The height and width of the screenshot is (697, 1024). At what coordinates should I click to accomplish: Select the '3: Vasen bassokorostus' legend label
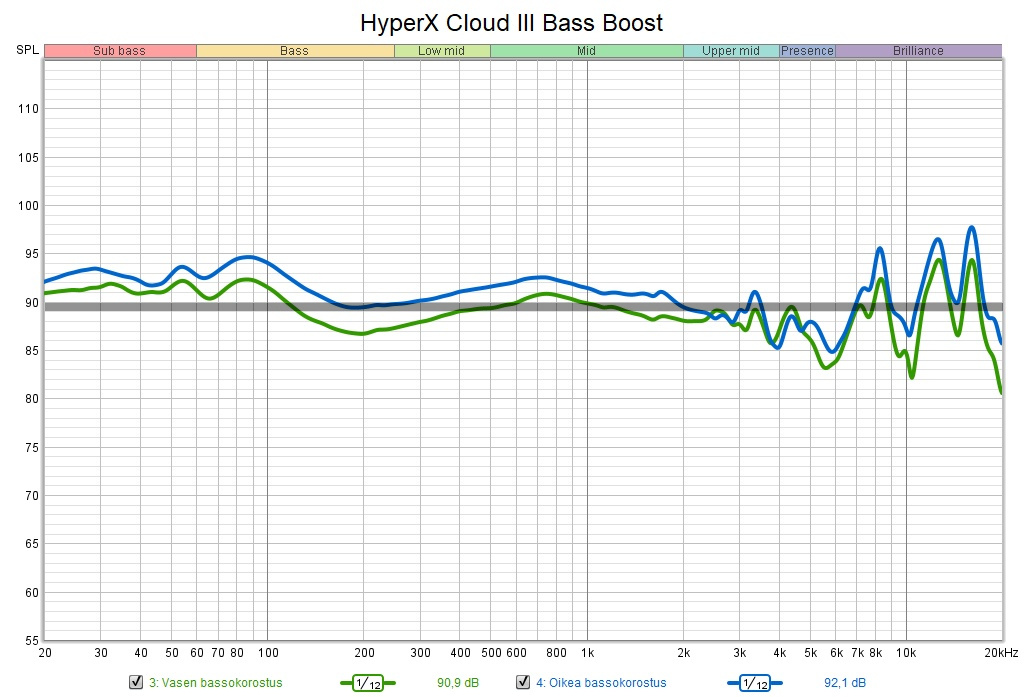[x=216, y=683]
